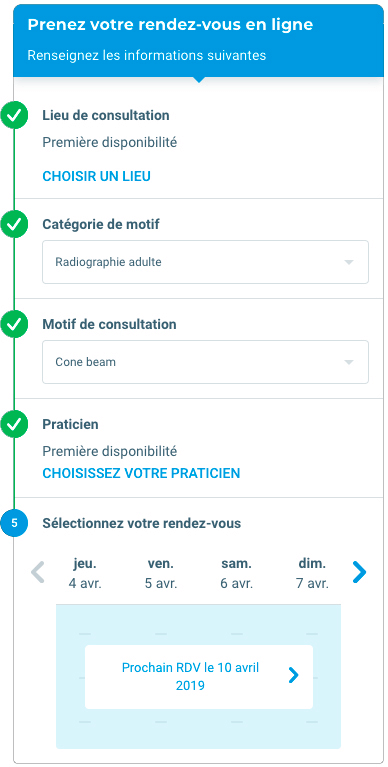Click the blue step 5 circle
The height and width of the screenshot is (767, 388).
(14, 523)
